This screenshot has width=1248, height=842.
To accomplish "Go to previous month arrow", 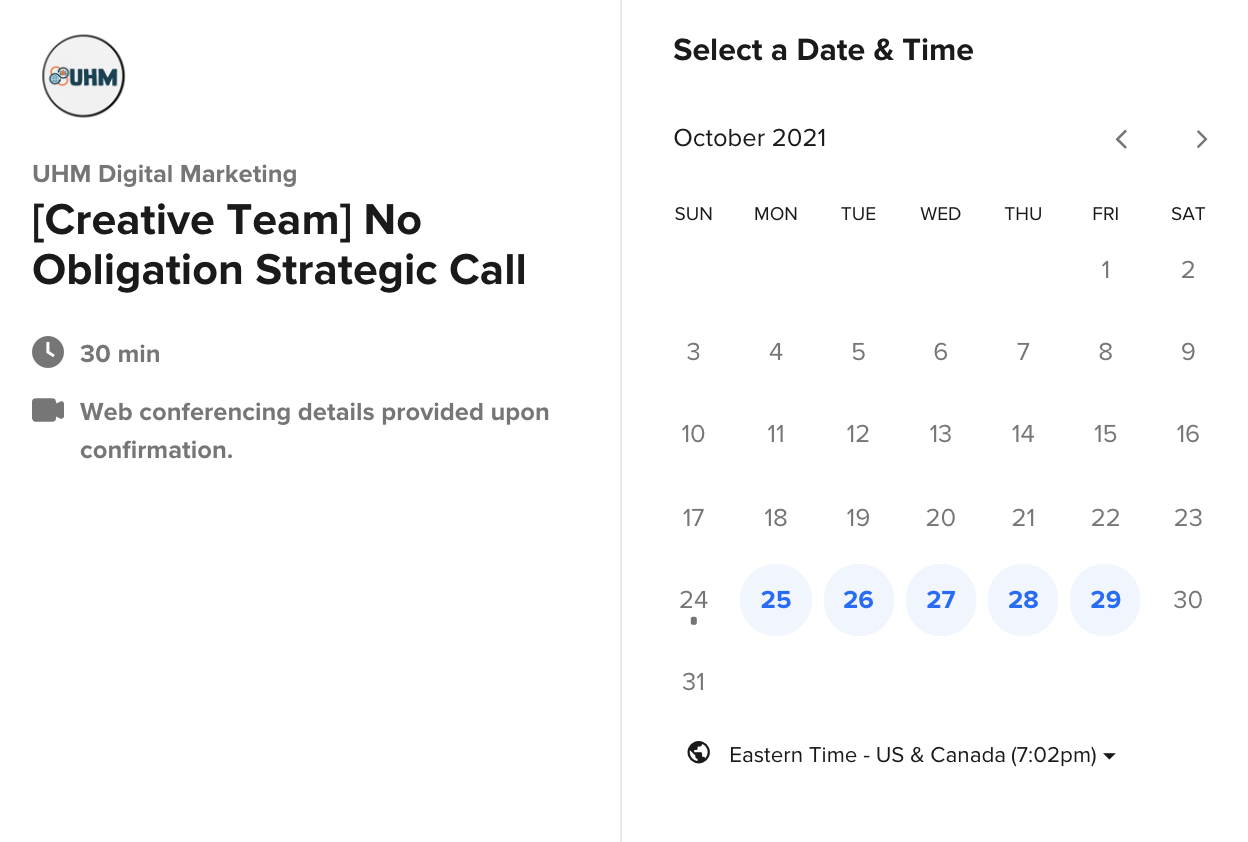I will click(1121, 139).
